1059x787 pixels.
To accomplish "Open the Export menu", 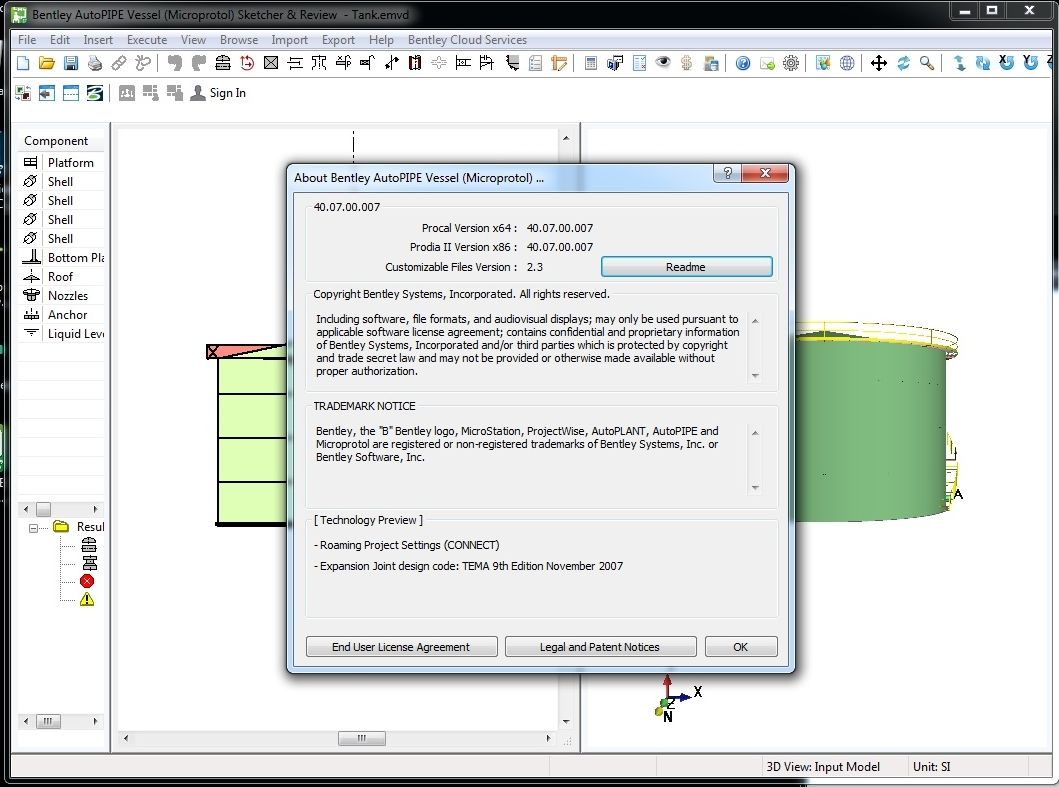I will click(338, 40).
